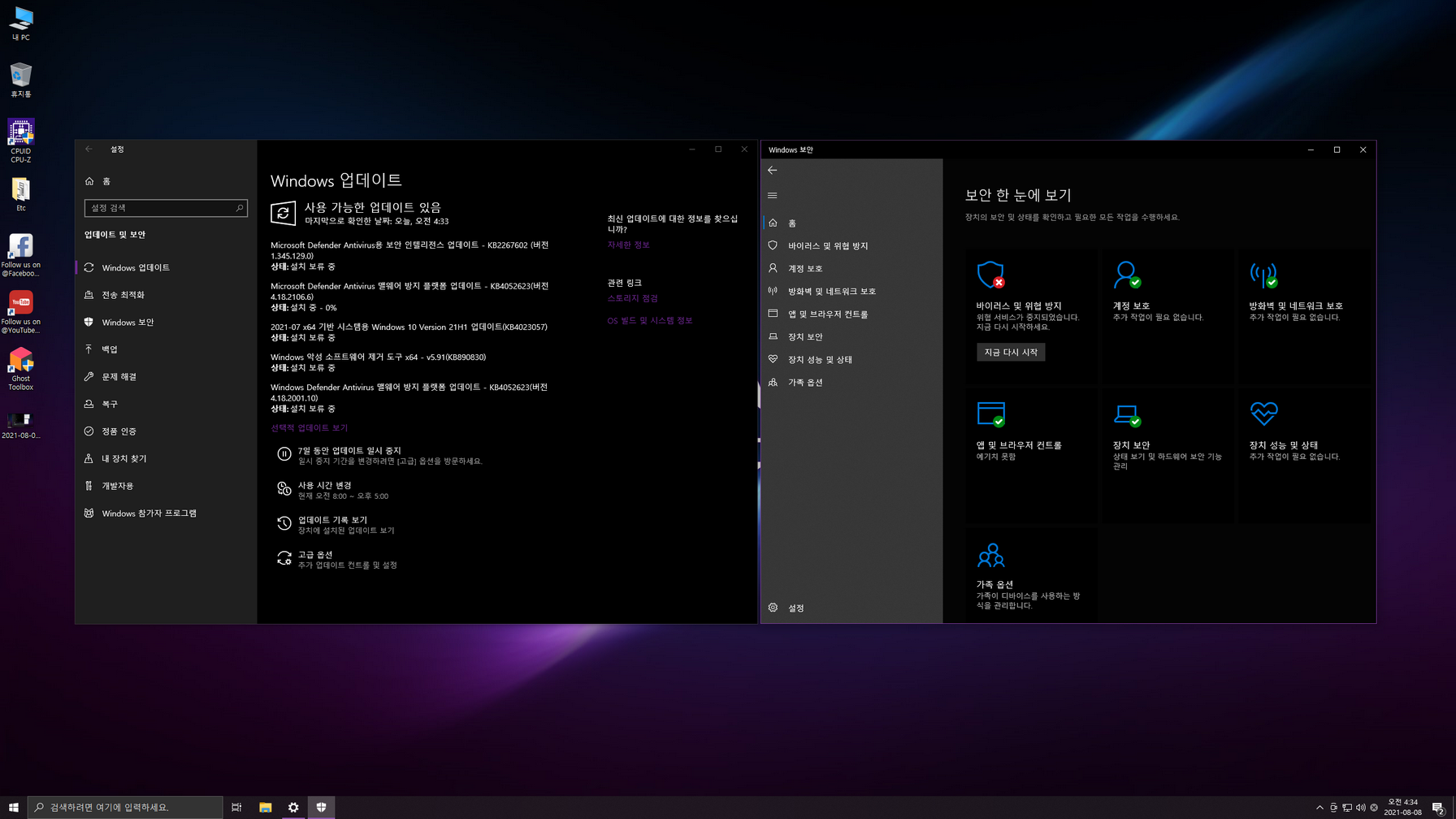Focus the 설정 검색 input field
Viewport: 1456px width, 819px height.
click(166, 208)
